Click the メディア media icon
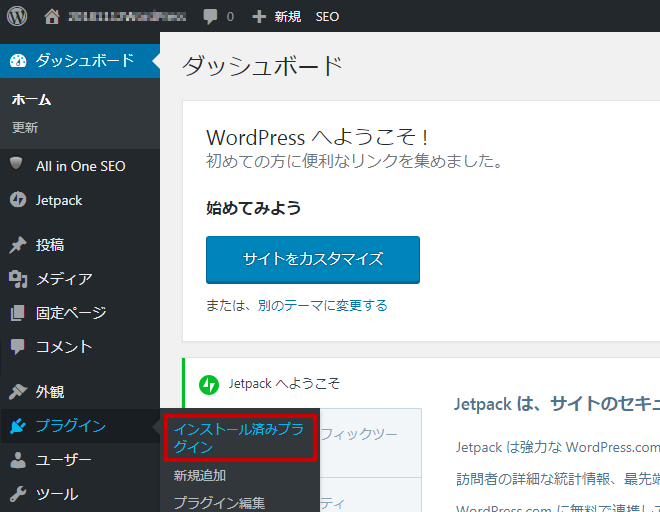The height and width of the screenshot is (512, 660). click(18, 279)
